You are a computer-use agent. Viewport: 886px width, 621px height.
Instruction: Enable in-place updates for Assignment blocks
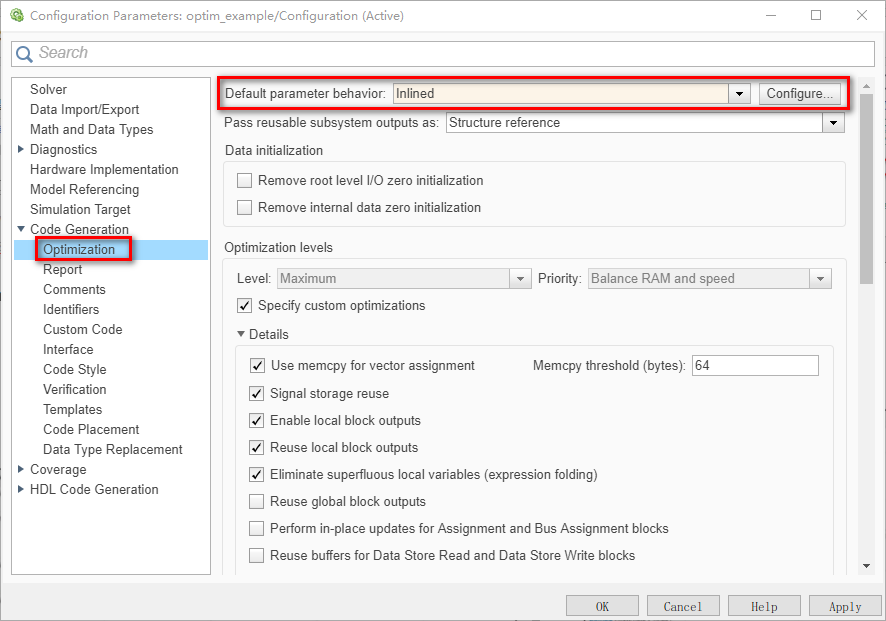[257, 528]
